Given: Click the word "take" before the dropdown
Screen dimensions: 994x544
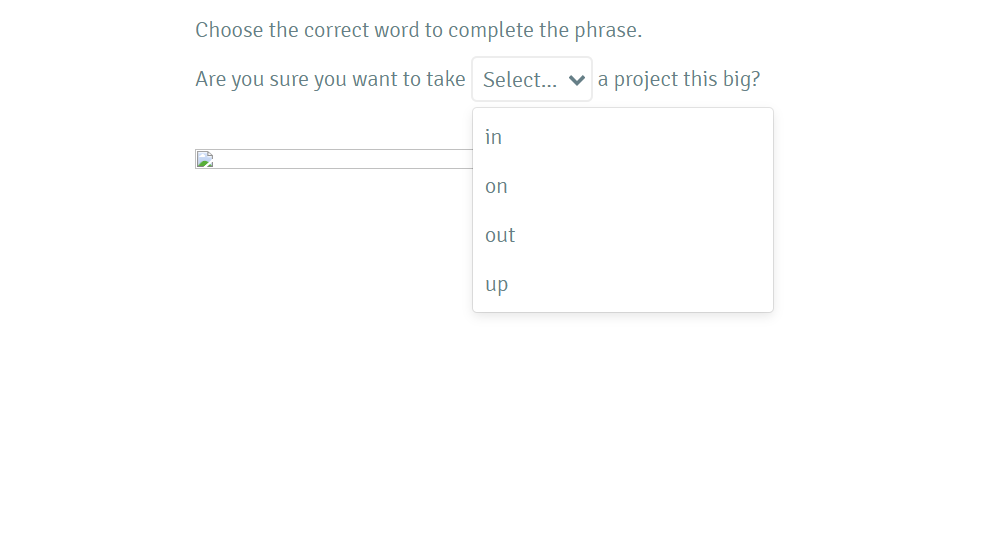Looking at the screenshot, I should [445, 79].
